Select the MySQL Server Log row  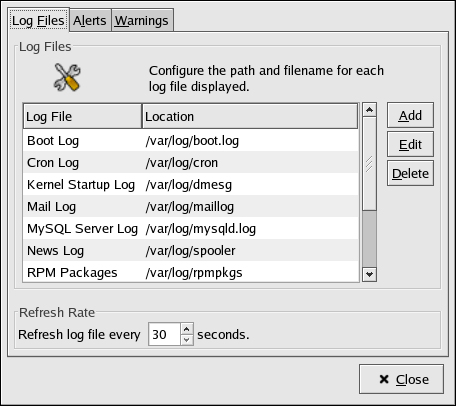191,229
